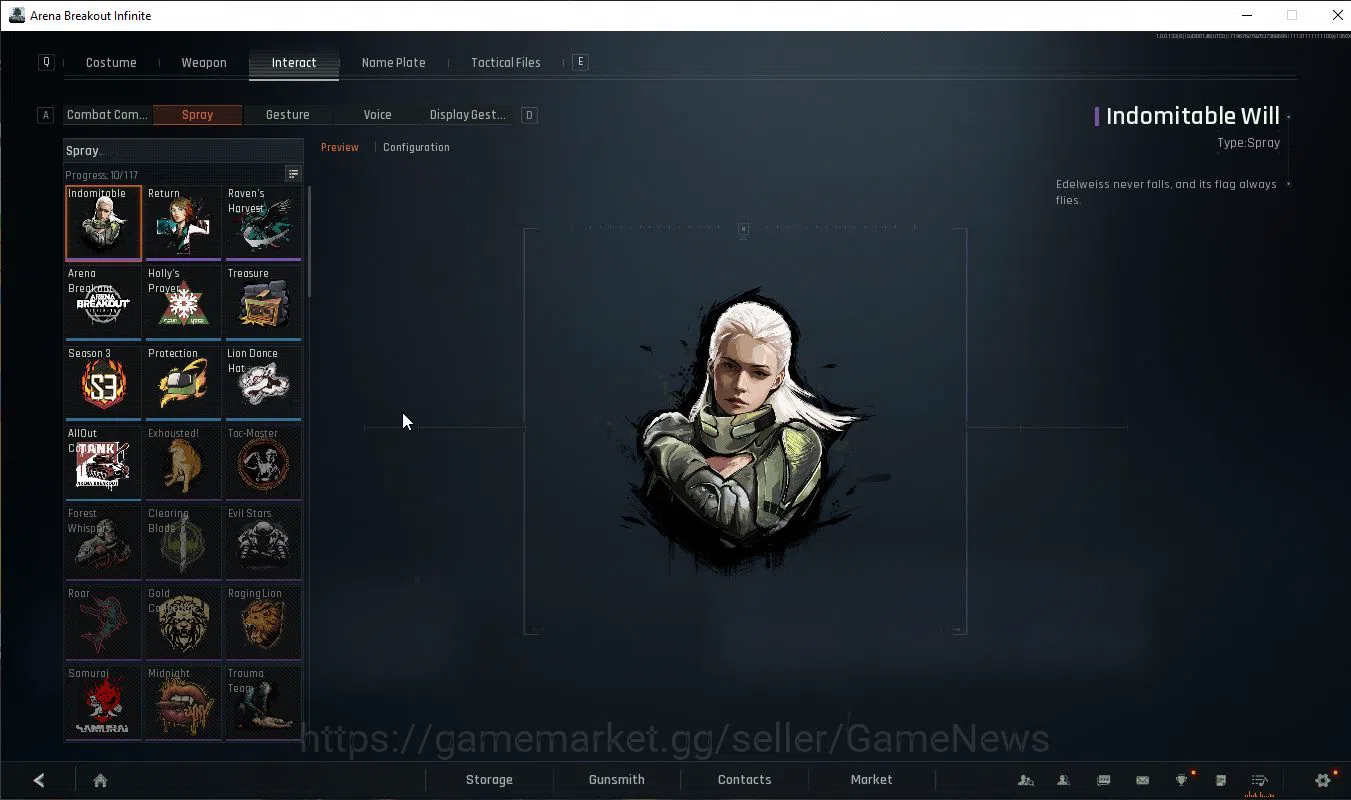1351x800 pixels.
Task: Click the 'Indomitable Will' title
Action: tap(1192, 116)
